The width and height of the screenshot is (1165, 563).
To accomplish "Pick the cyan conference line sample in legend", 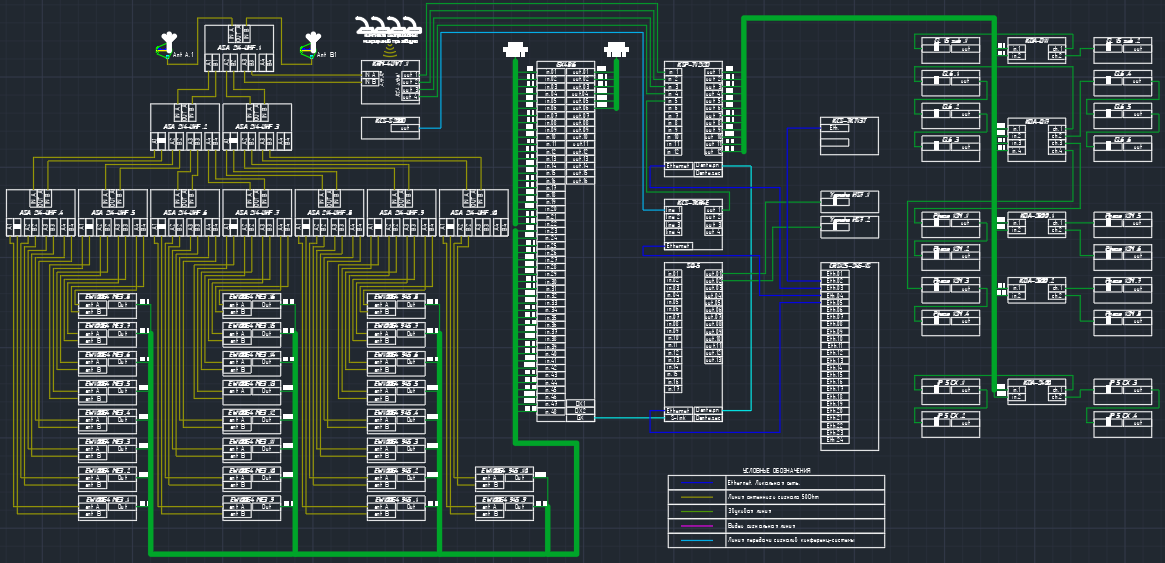I will [697, 540].
